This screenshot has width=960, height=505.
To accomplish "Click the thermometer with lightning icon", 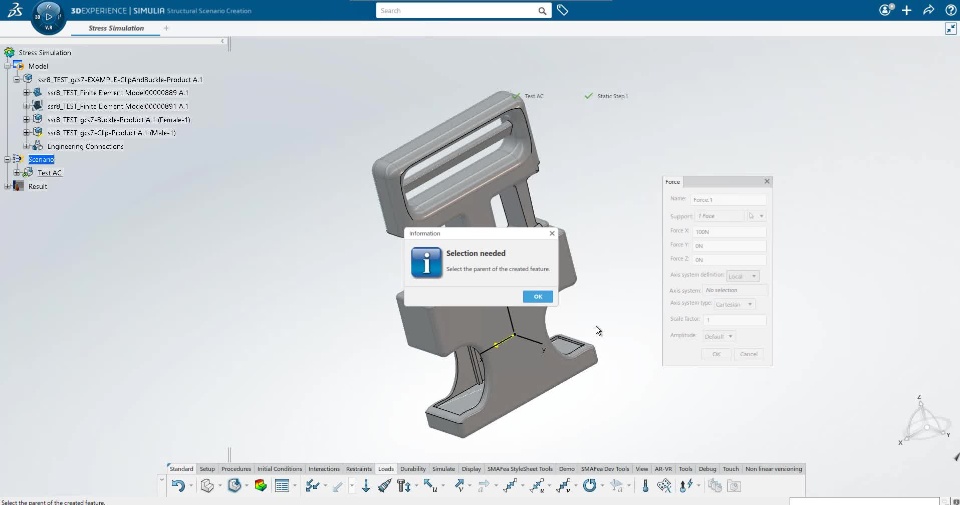I will (686, 486).
